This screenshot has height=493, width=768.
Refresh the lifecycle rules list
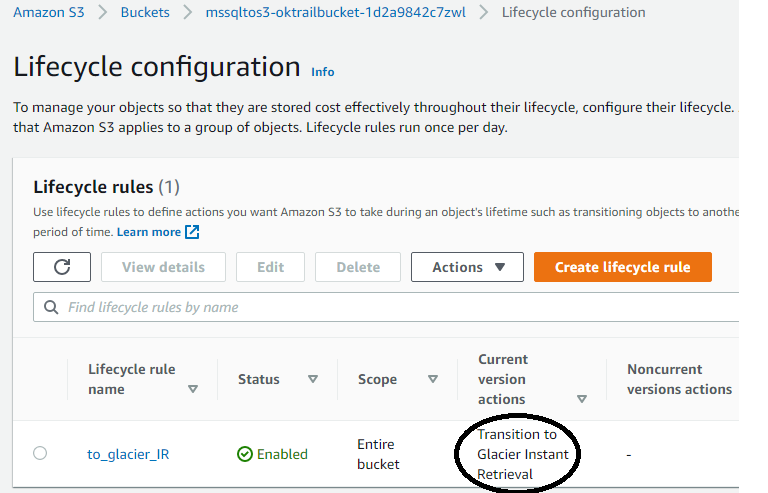coord(62,267)
